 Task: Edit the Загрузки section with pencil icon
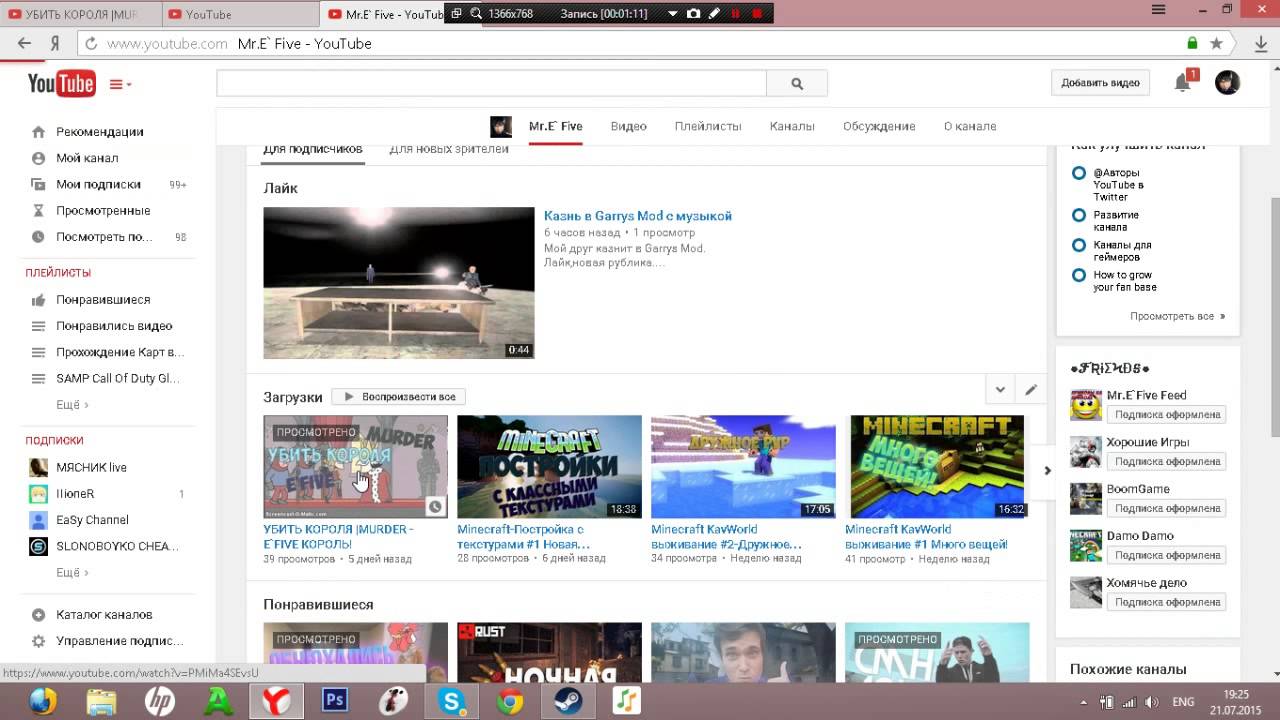coord(1031,390)
